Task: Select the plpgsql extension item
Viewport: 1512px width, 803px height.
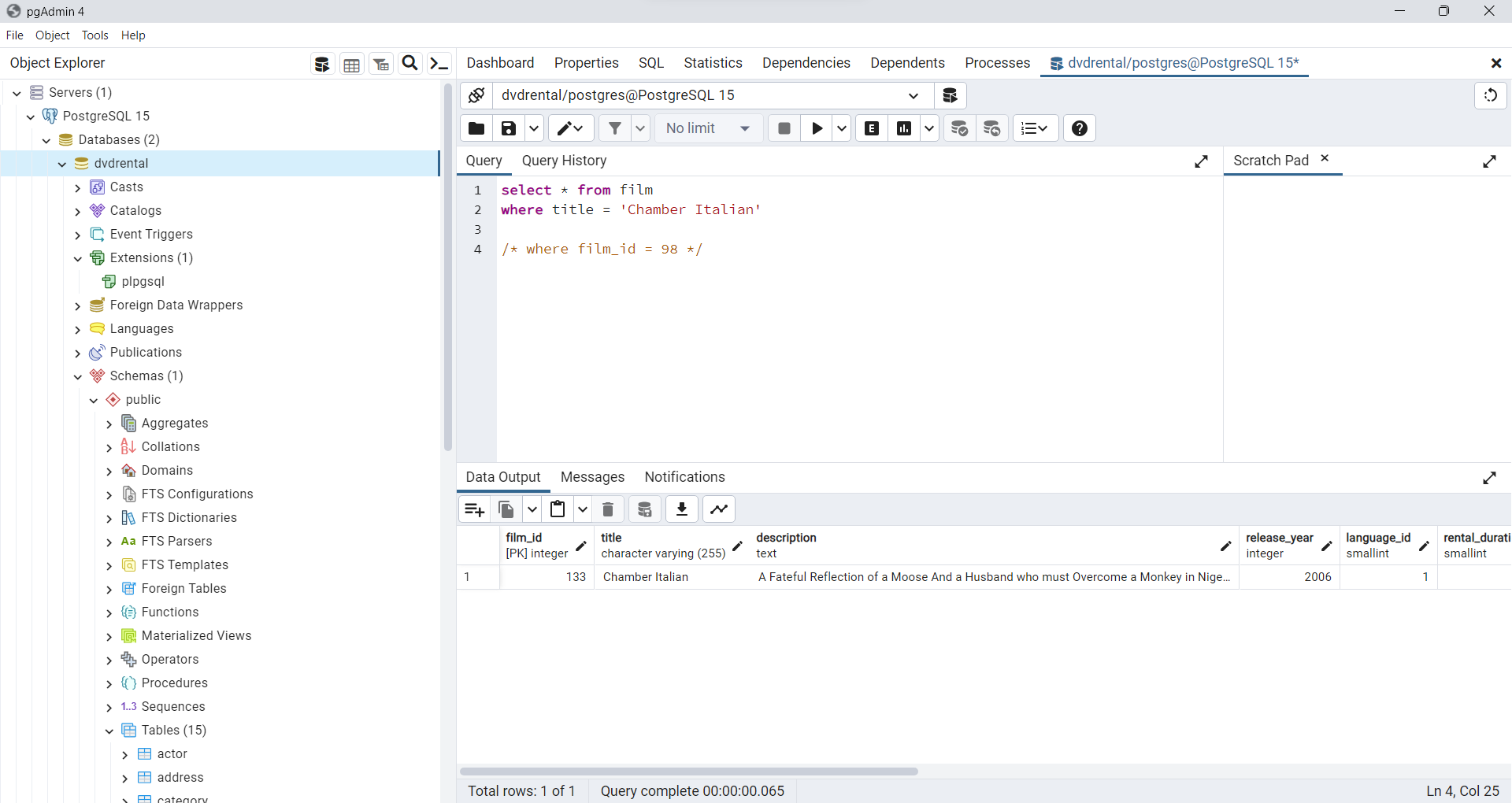Action: click(x=143, y=282)
